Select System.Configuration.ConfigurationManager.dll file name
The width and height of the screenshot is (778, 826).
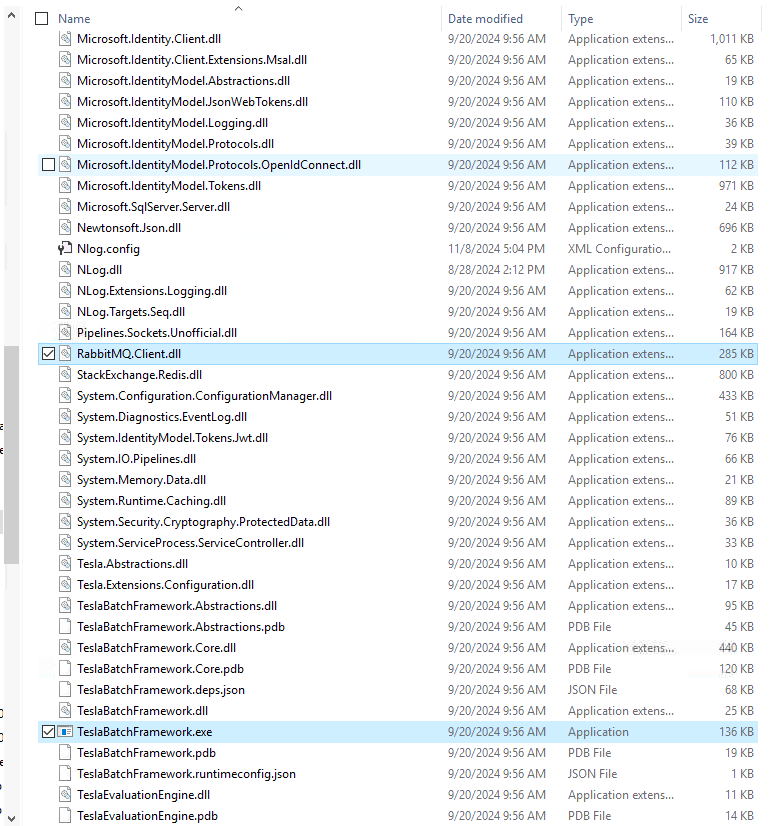[x=204, y=396]
